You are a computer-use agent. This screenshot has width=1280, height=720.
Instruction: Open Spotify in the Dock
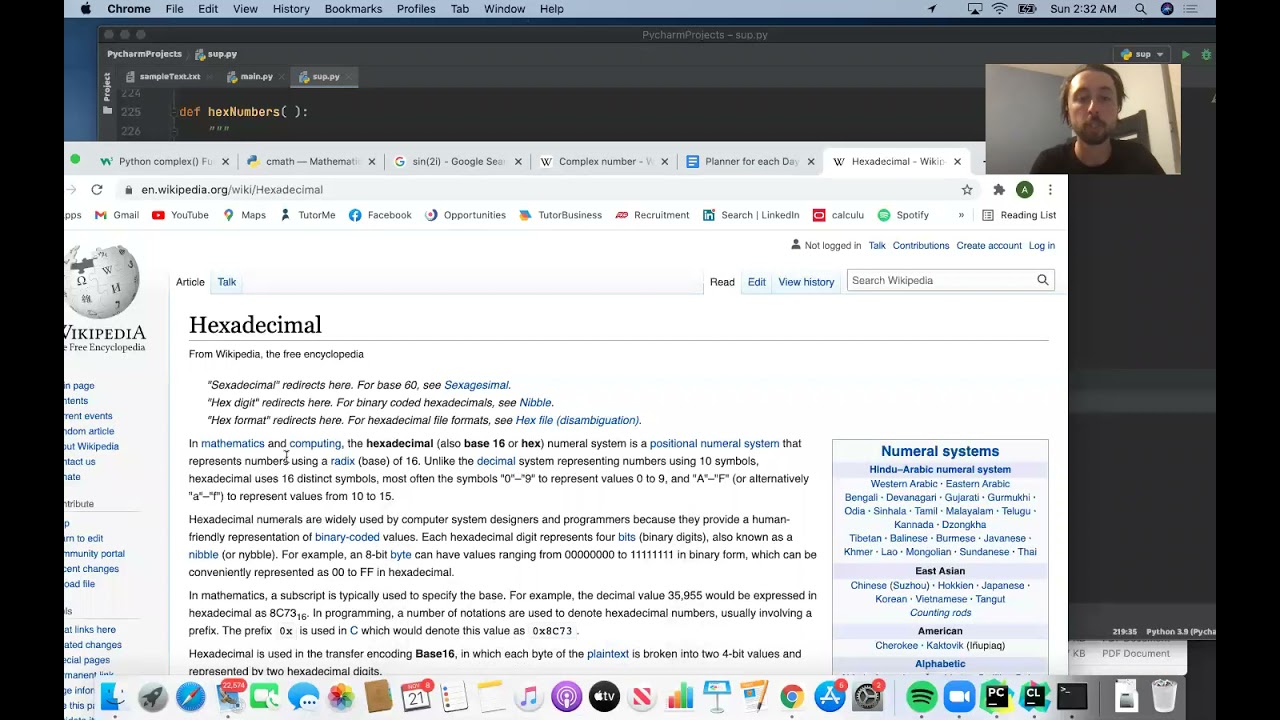click(x=921, y=696)
